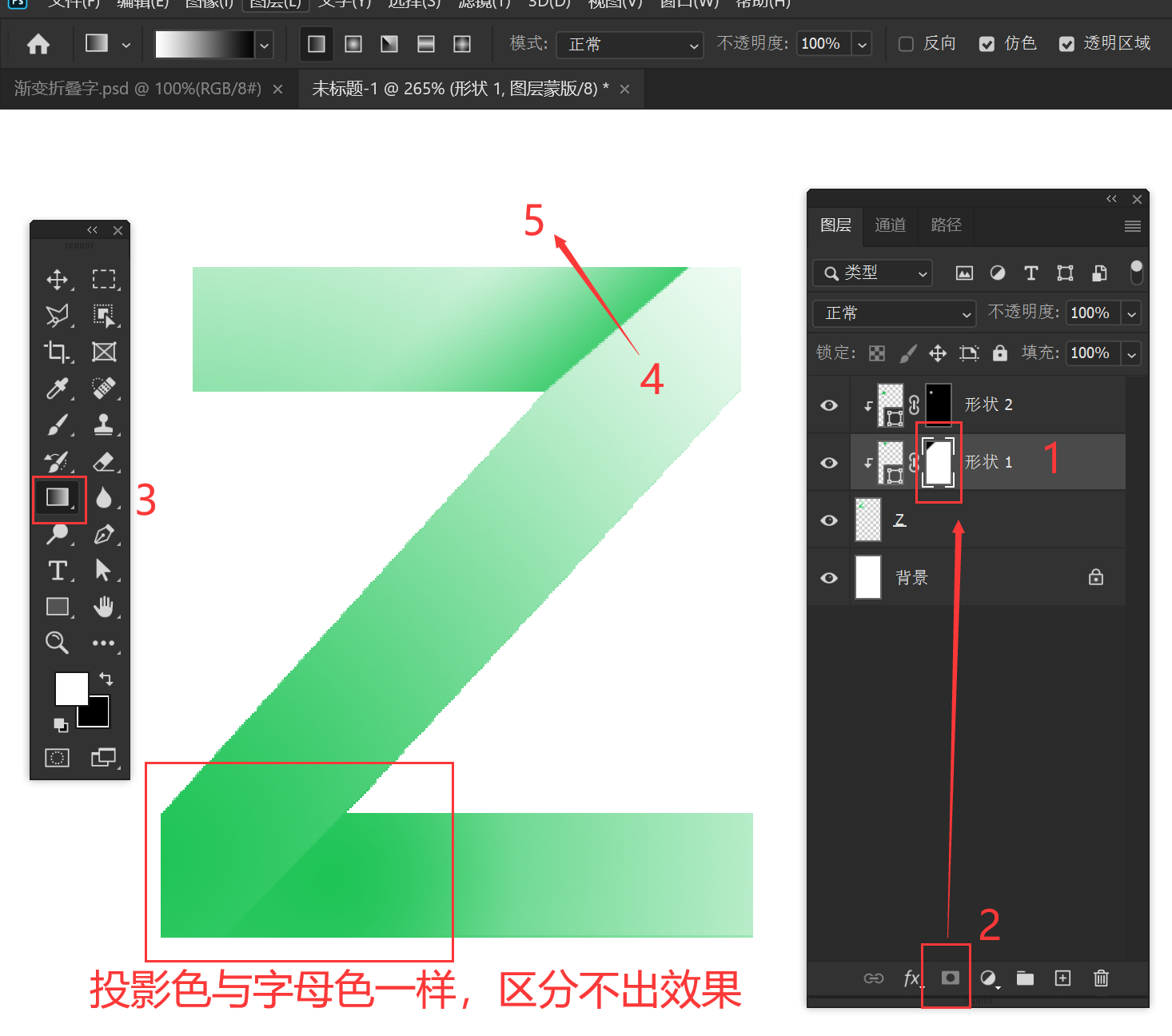
Task: Swap foreground and background colors
Action: click(106, 679)
